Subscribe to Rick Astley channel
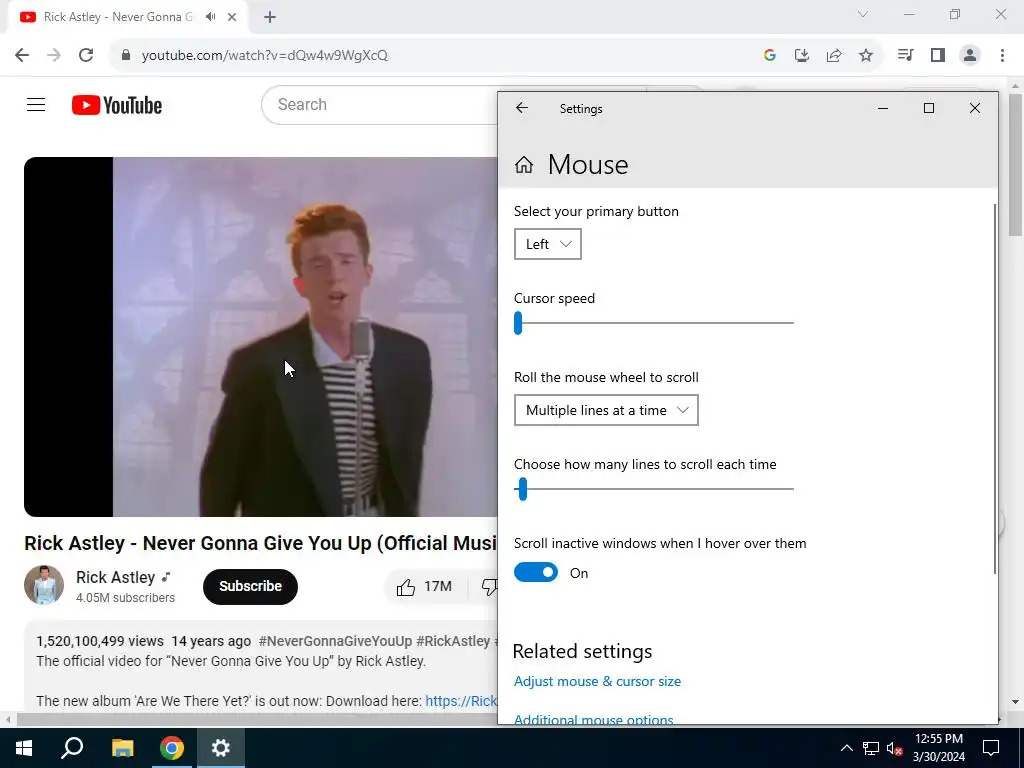1024x768 pixels. [250, 586]
